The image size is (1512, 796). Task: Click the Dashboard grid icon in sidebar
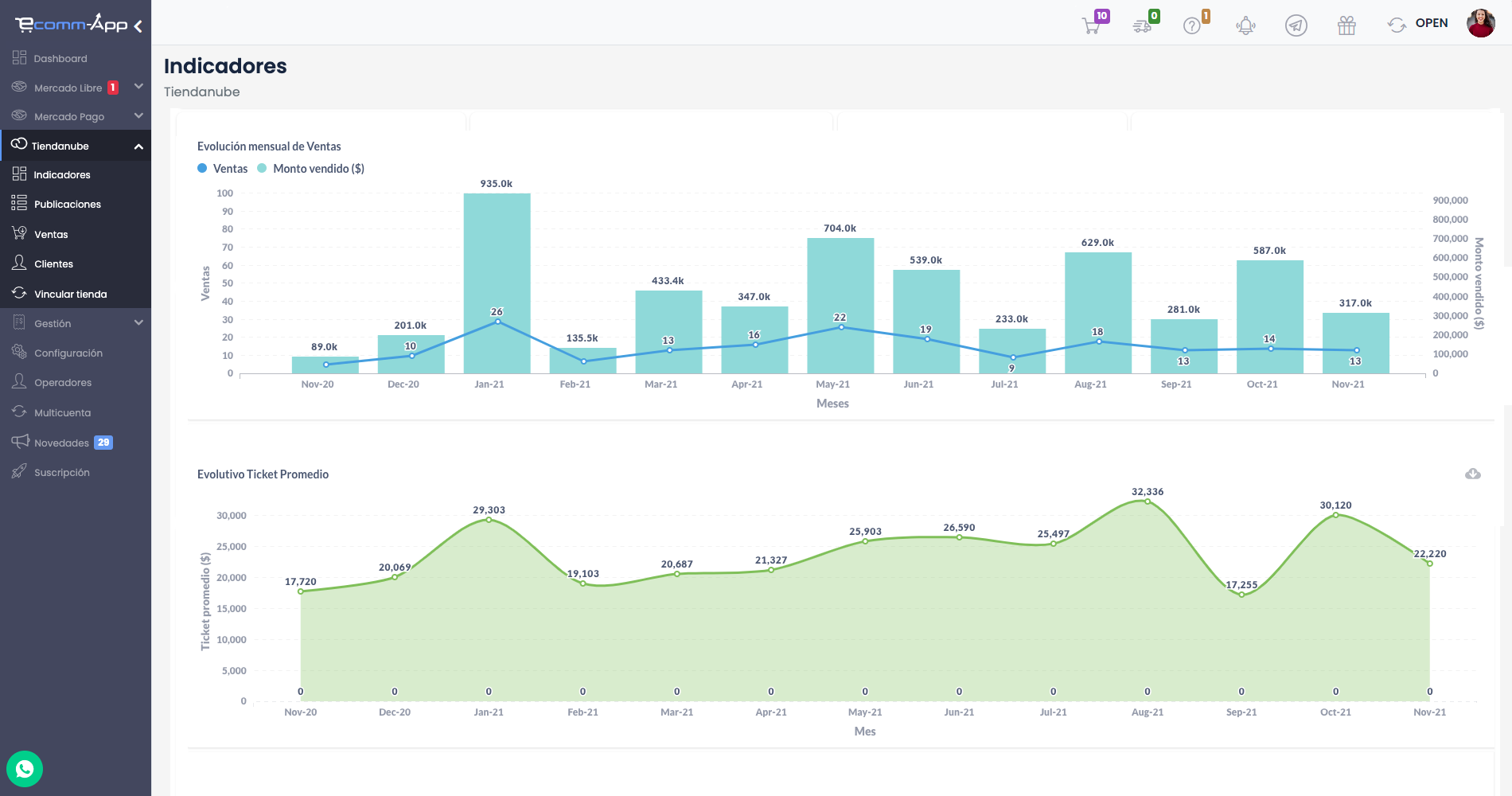[x=19, y=57]
